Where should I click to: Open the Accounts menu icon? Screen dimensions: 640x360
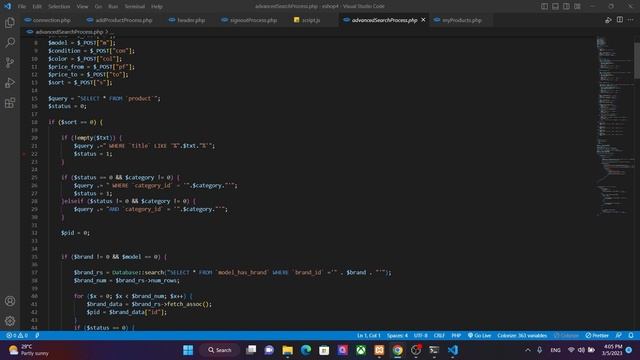[x=10, y=301]
